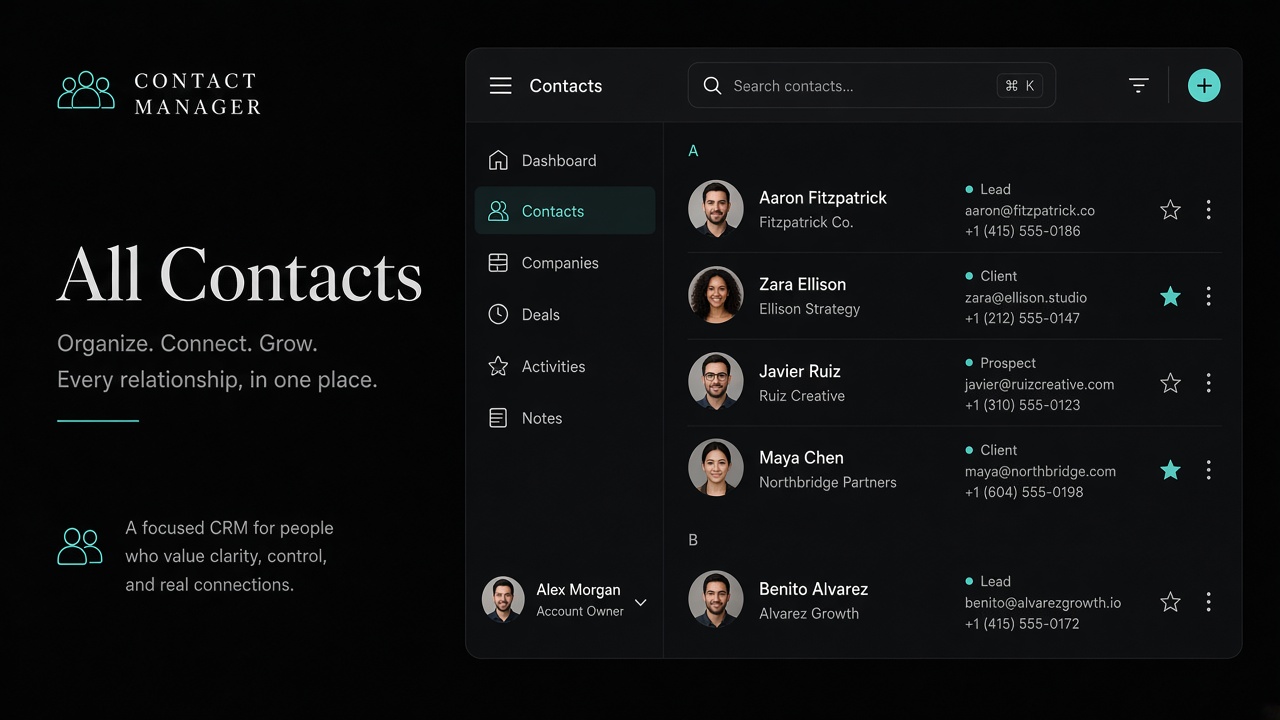1280x720 pixels.
Task: Click the Companies building icon
Action: (498, 263)
